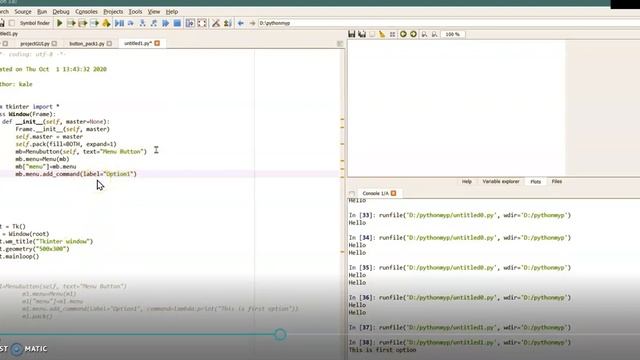
Task: Click the console input line In [33]
Action: tap(460, 215)
